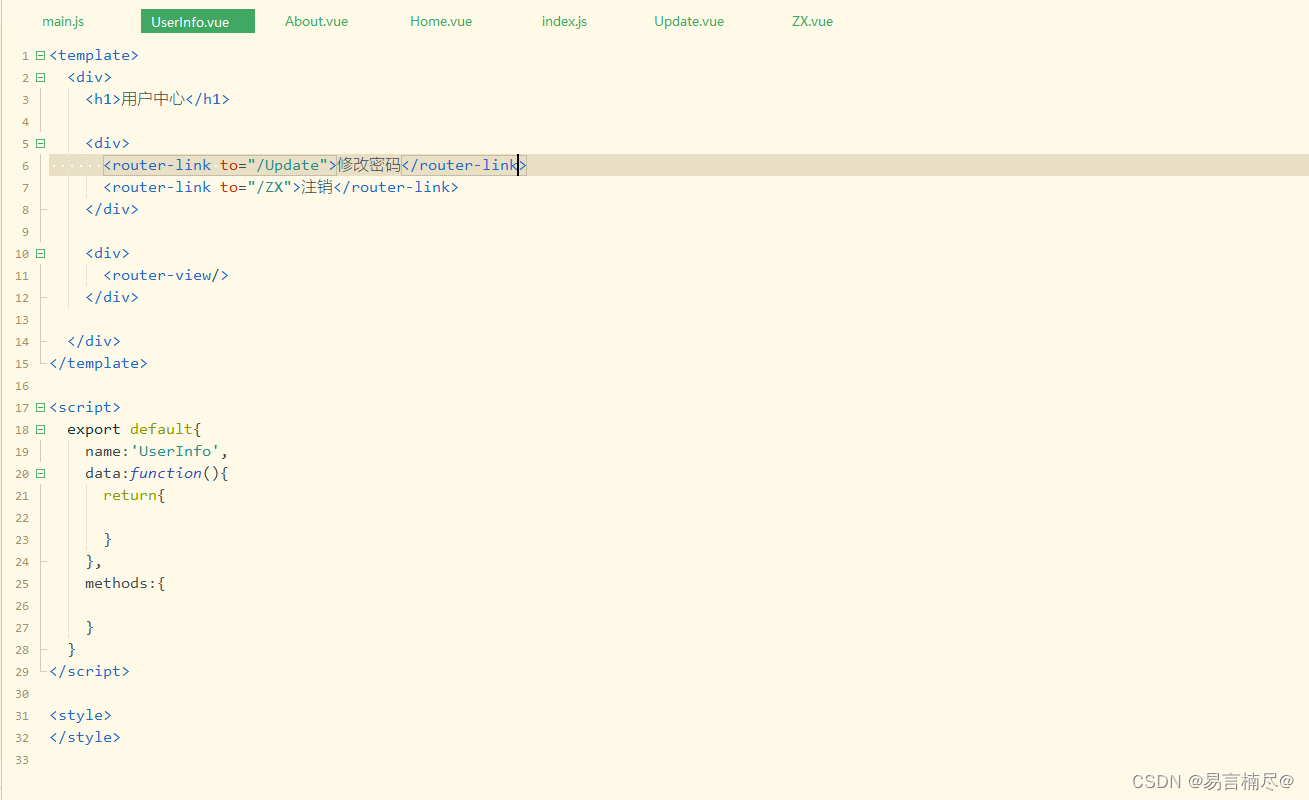Collapse the router-link div fold at line 5
1309x800 pixels.
(x=39, y=143)
